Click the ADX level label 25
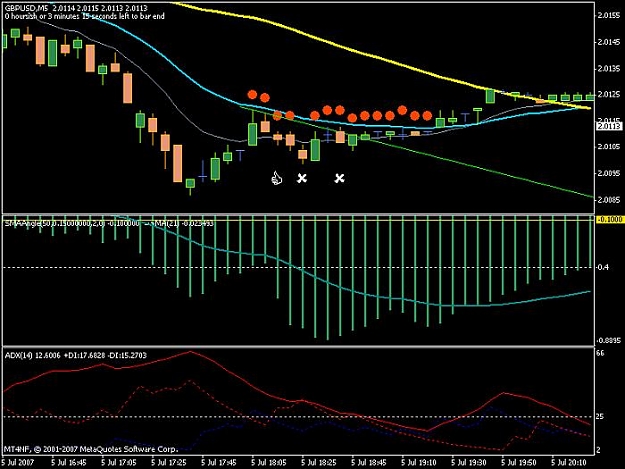Image resolution: width=625 pixels, height=469 pixels. click(x=601, y=416)
